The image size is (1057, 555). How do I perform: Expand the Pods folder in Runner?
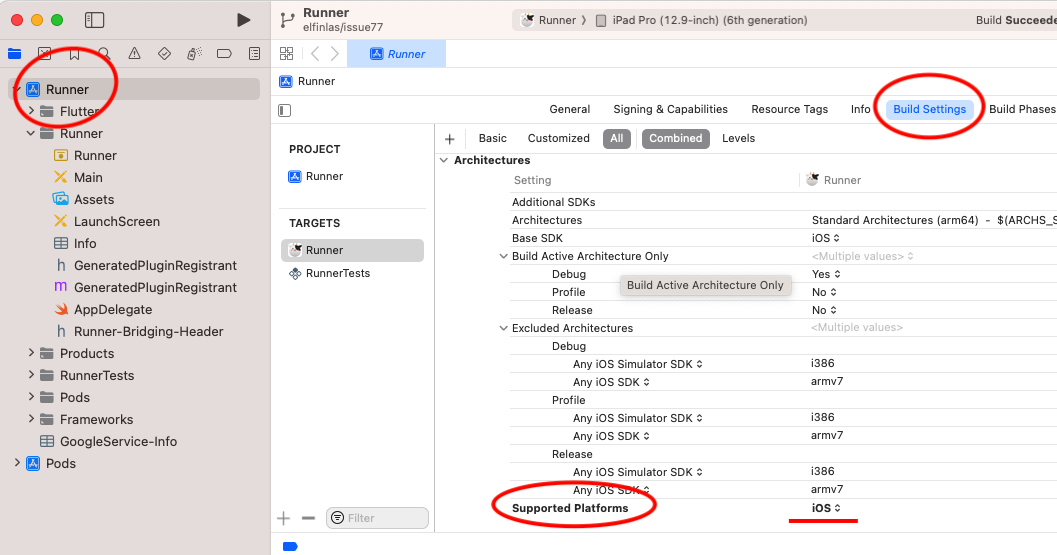click(30, 397)
